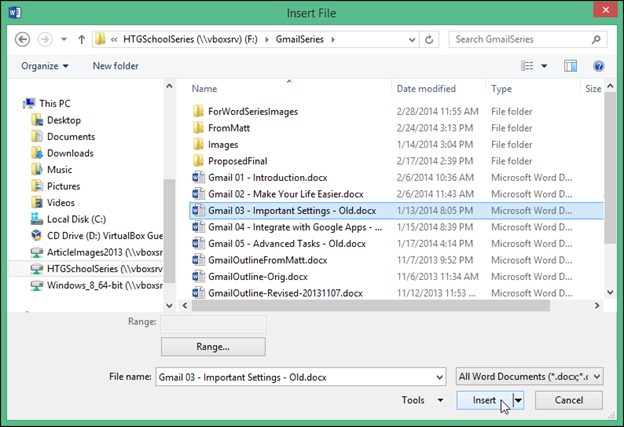This screenshot has width=624, height=427.
Task: Expand the File name dropdown arrow
Action: coord(439,377)
